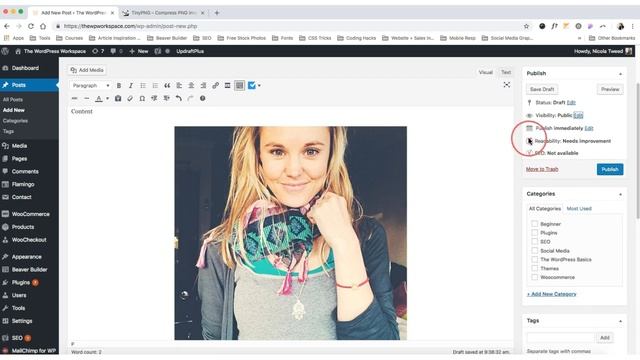Show Most Used categories tab
Viewport: 640px width, 360px height.
point(579,209)
